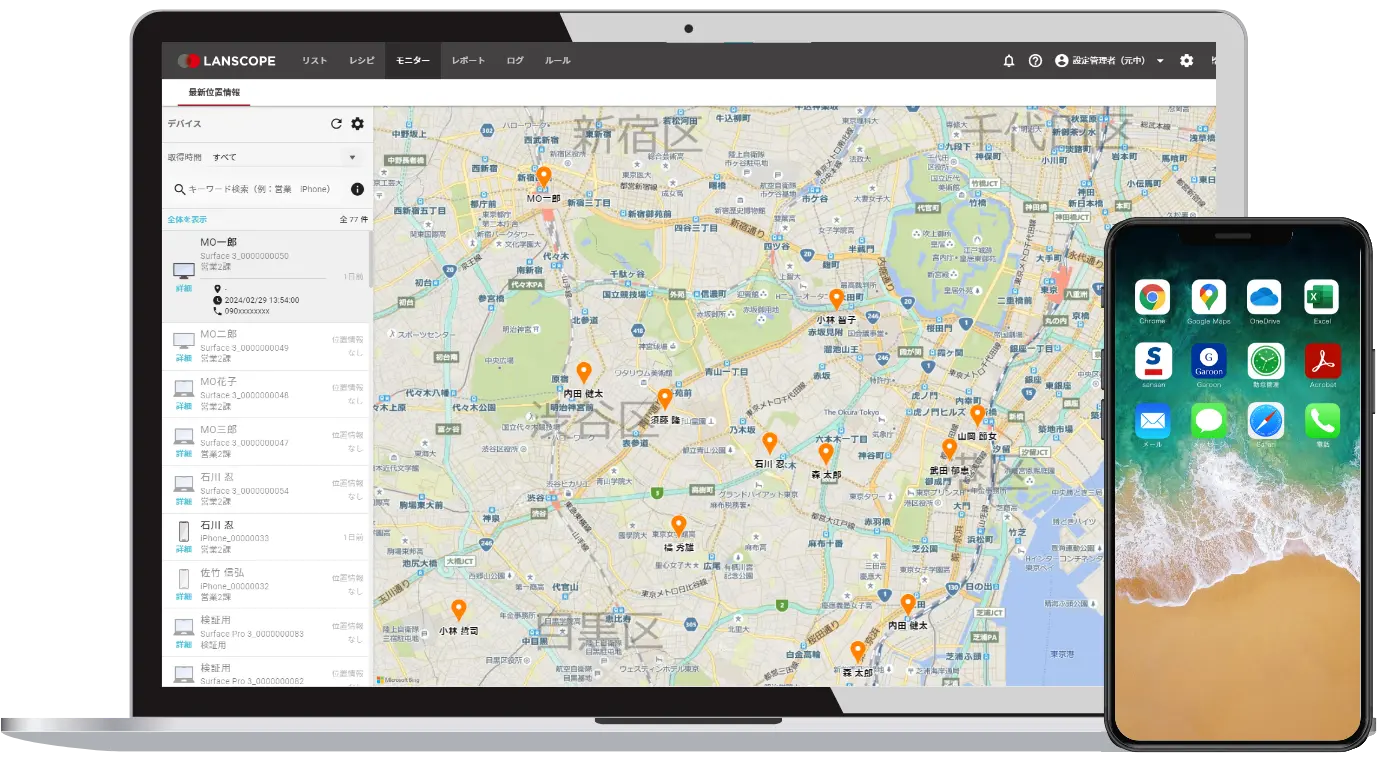Open the header settings gear icon

click(x=1186, y=61)
